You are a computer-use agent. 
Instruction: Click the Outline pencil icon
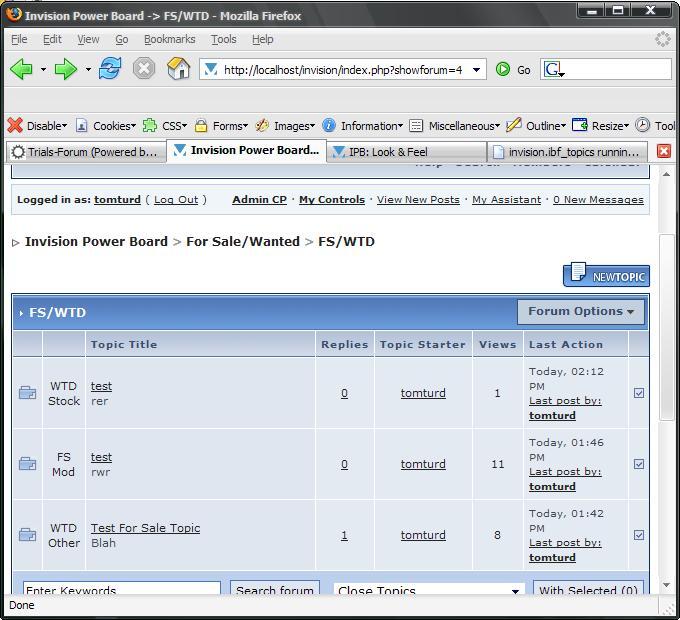pyautogui.click(x=513, y=125)
